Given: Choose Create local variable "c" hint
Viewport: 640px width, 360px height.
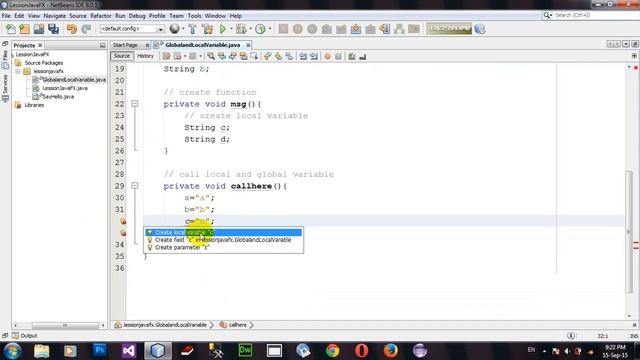Looking at the screenshot, I should (x=223, y=232).
